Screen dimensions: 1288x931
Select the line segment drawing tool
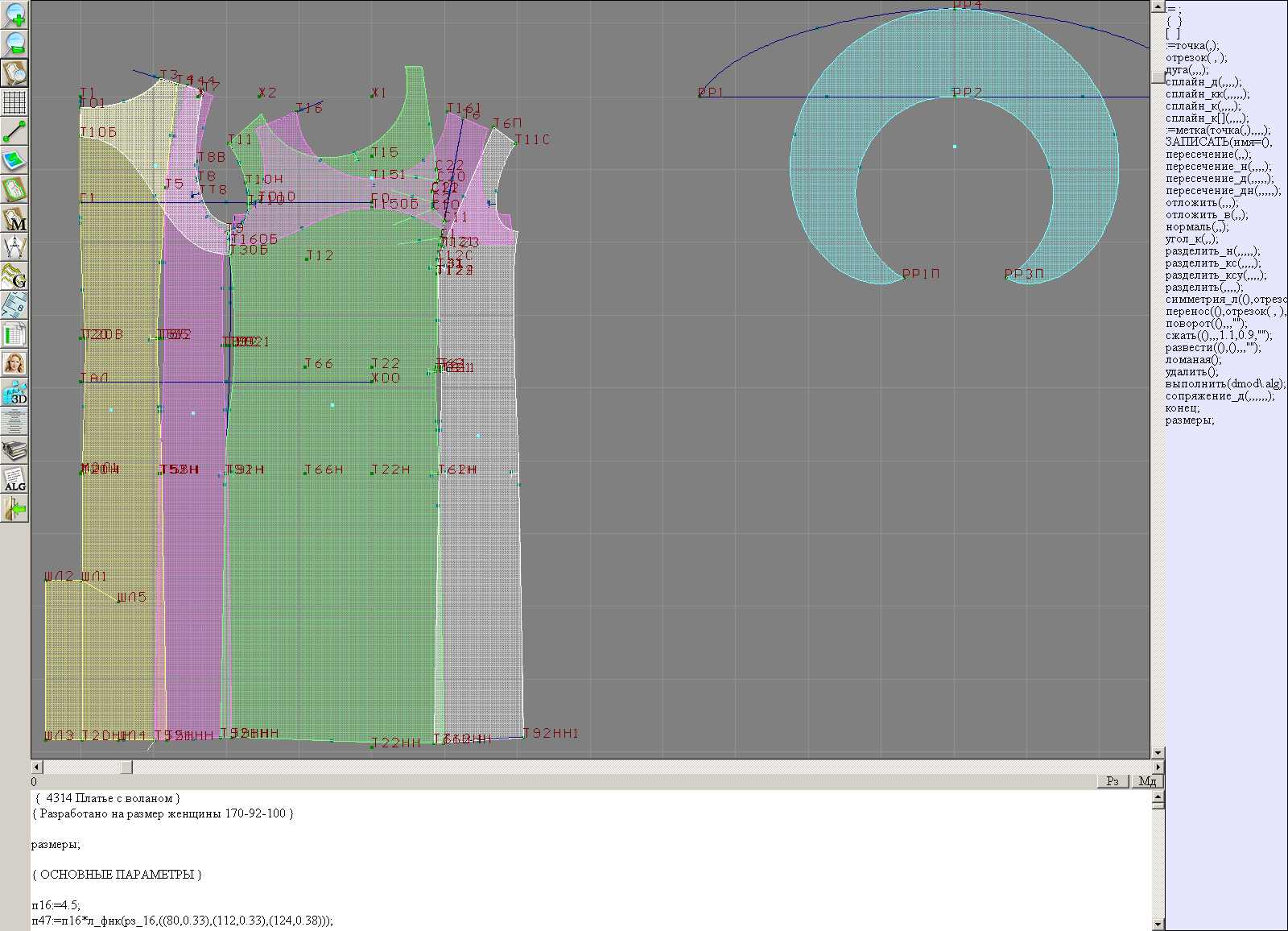14,131
